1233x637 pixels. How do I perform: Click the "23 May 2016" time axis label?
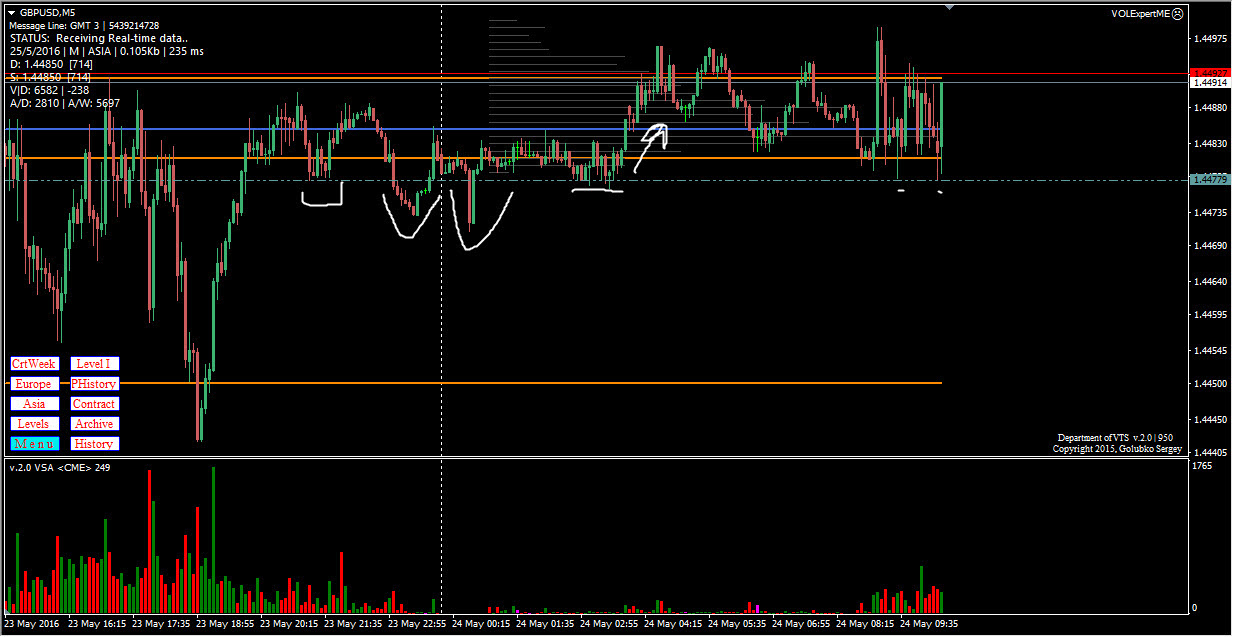point(32,624)
